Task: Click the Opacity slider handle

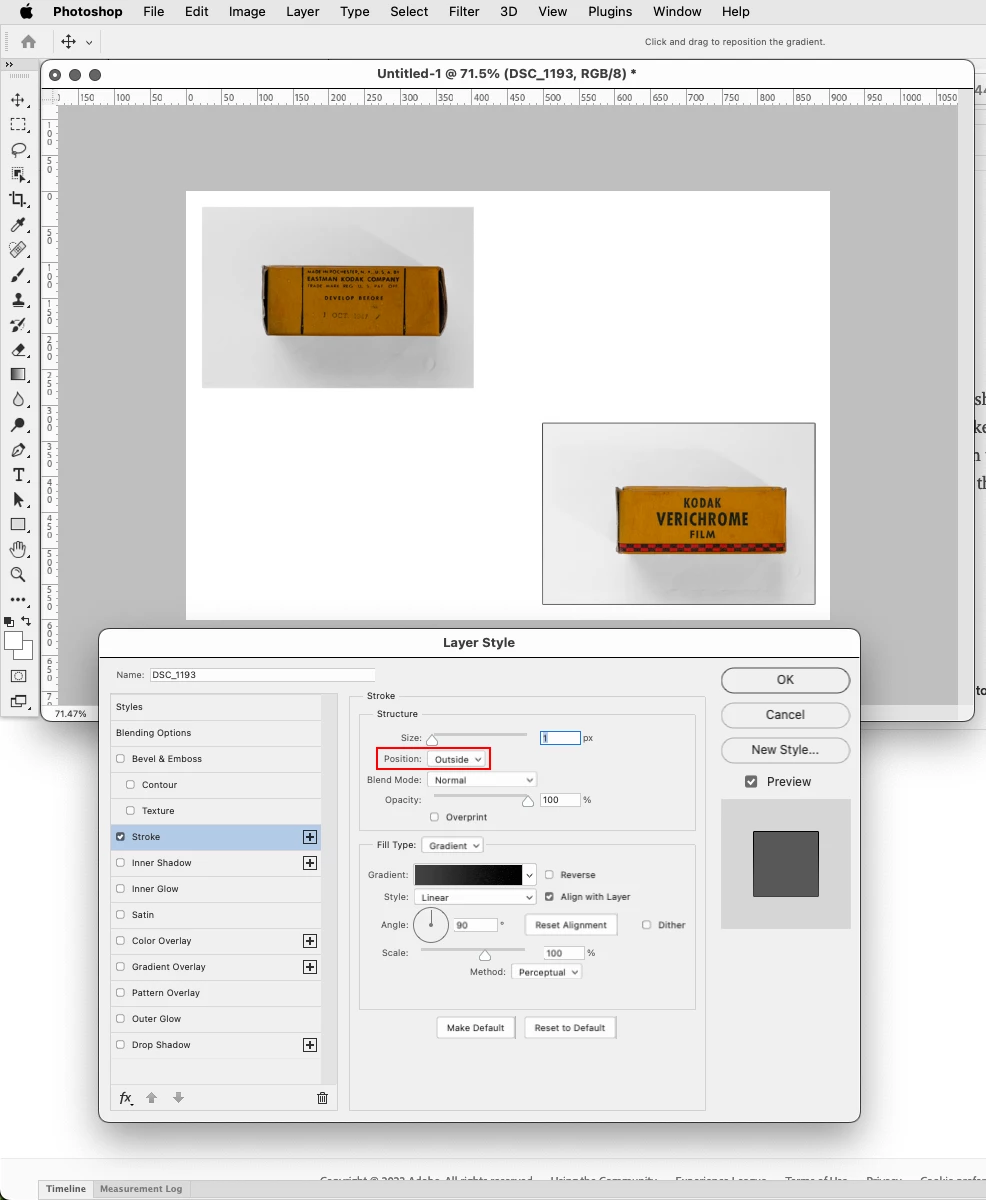Action: pos(528,802)
